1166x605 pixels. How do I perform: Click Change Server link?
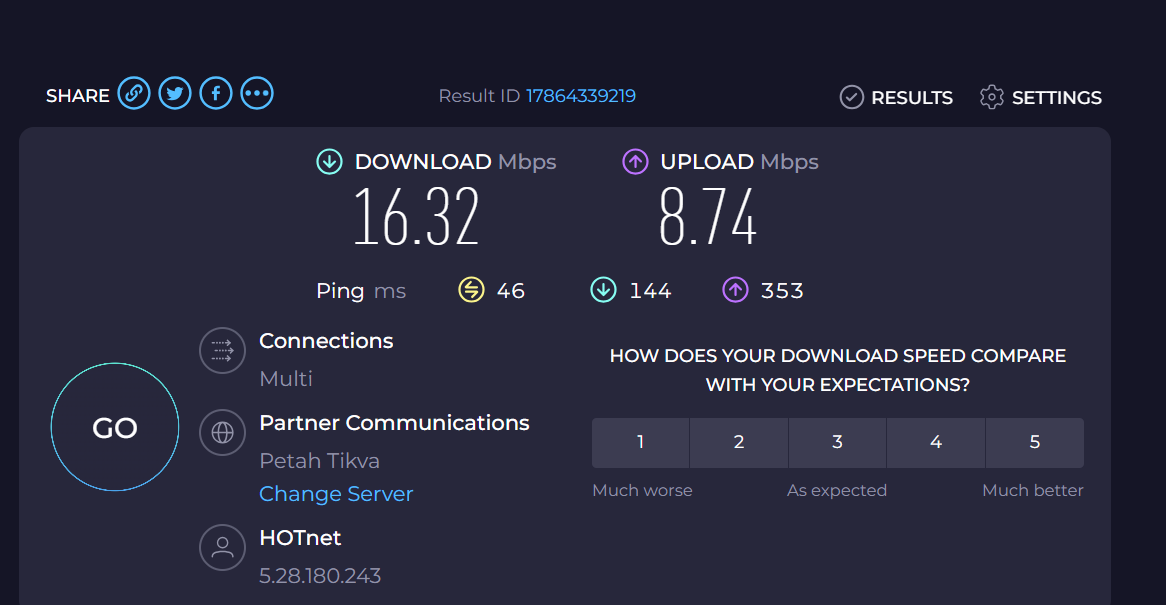tap(336, 494)
